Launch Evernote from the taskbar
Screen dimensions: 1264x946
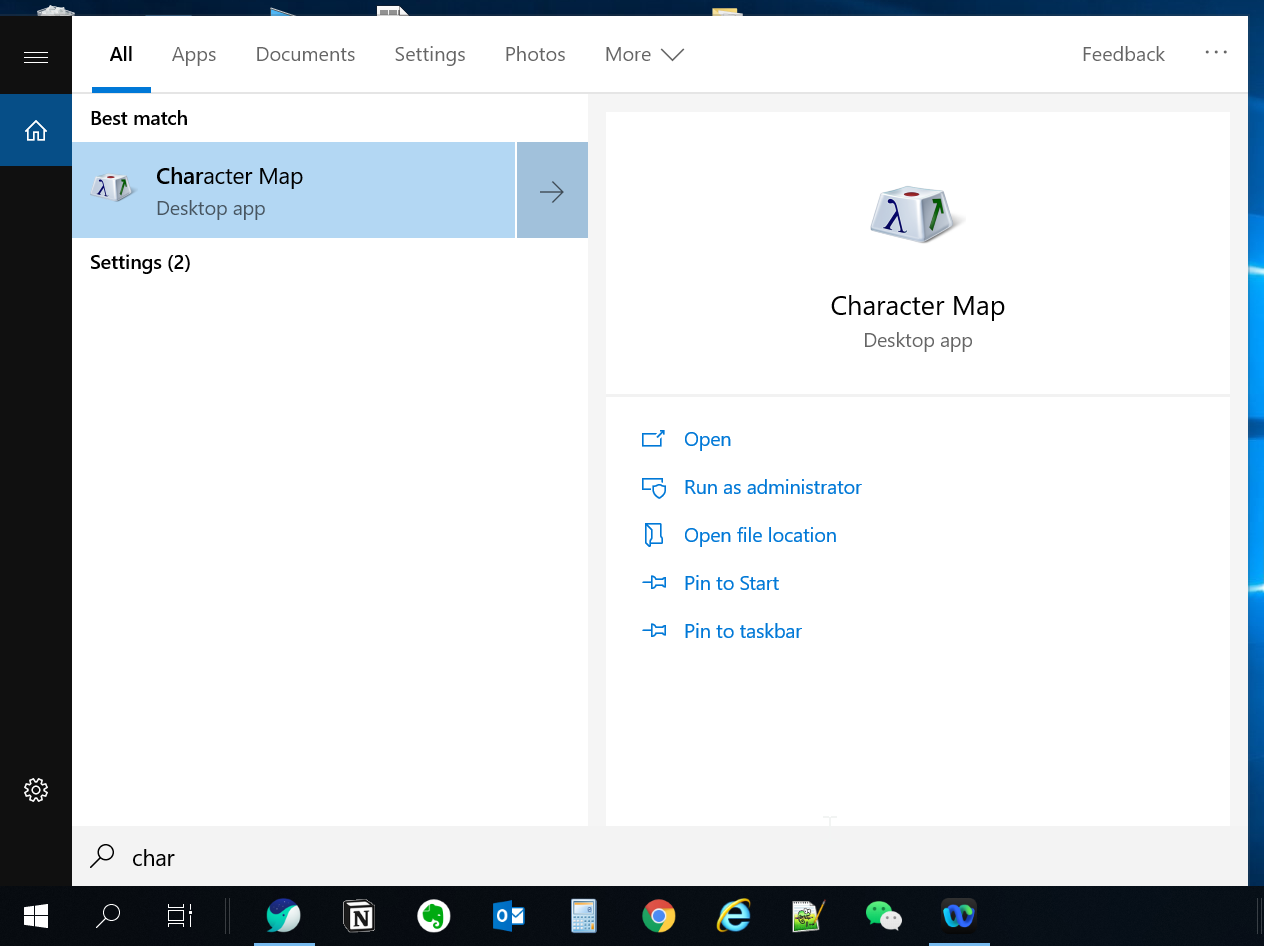click(x=434, y=916)
